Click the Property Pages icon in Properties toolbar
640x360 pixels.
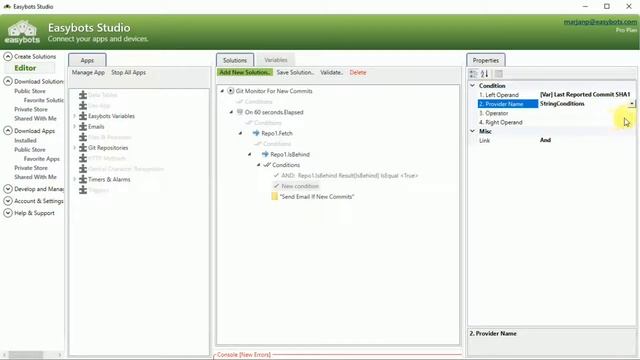click(499, 74)
